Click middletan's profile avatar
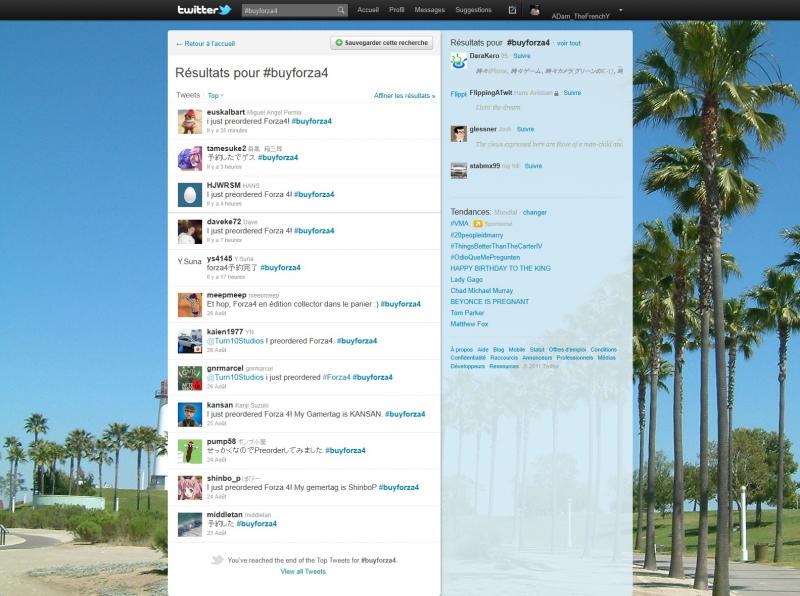The width and height of the screenshot is (800, 596). pyautogui.click(x=190, y=525)
